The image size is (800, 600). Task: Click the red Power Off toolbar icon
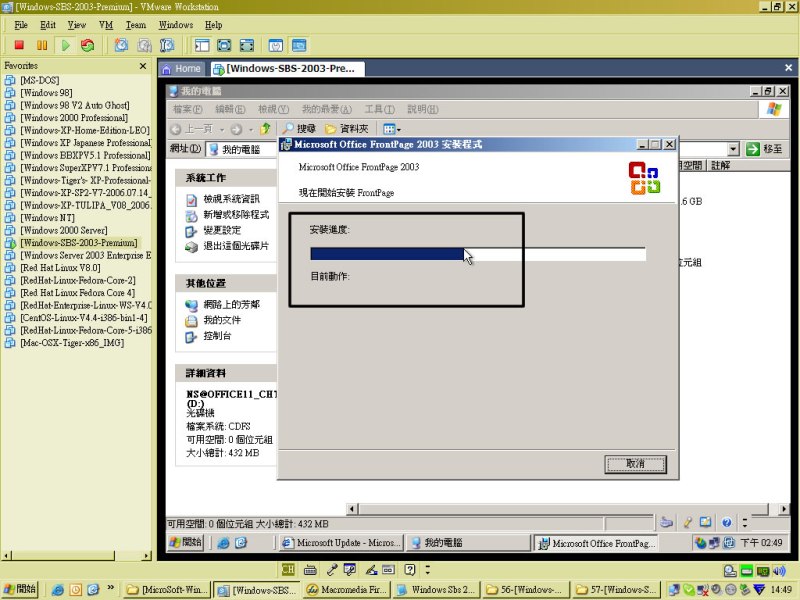19,45
